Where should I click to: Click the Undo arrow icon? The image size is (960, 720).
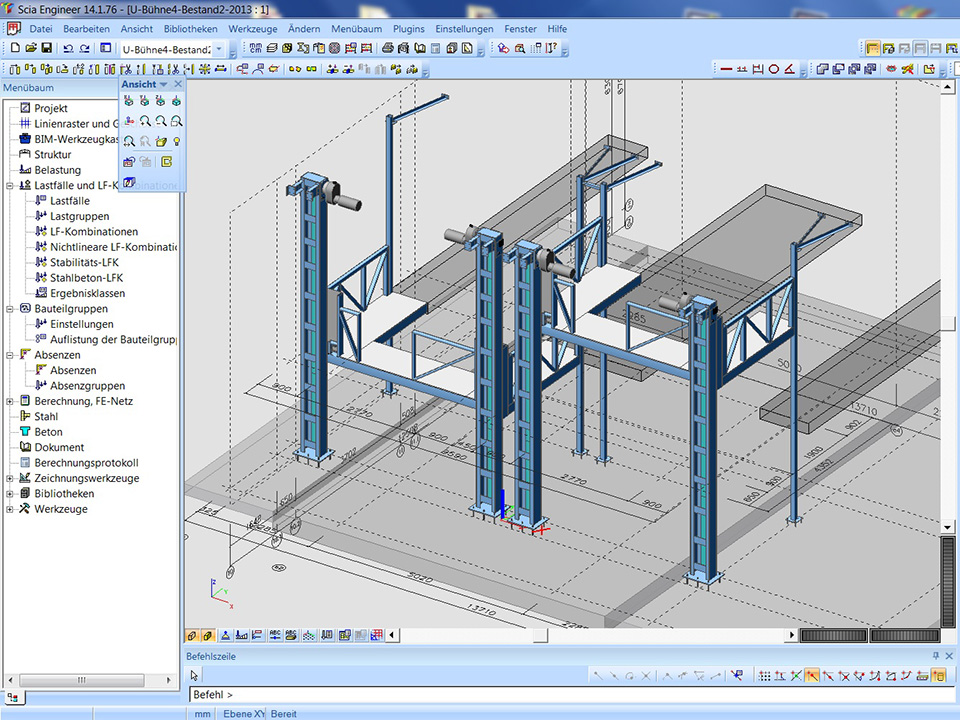coord(68,48)
